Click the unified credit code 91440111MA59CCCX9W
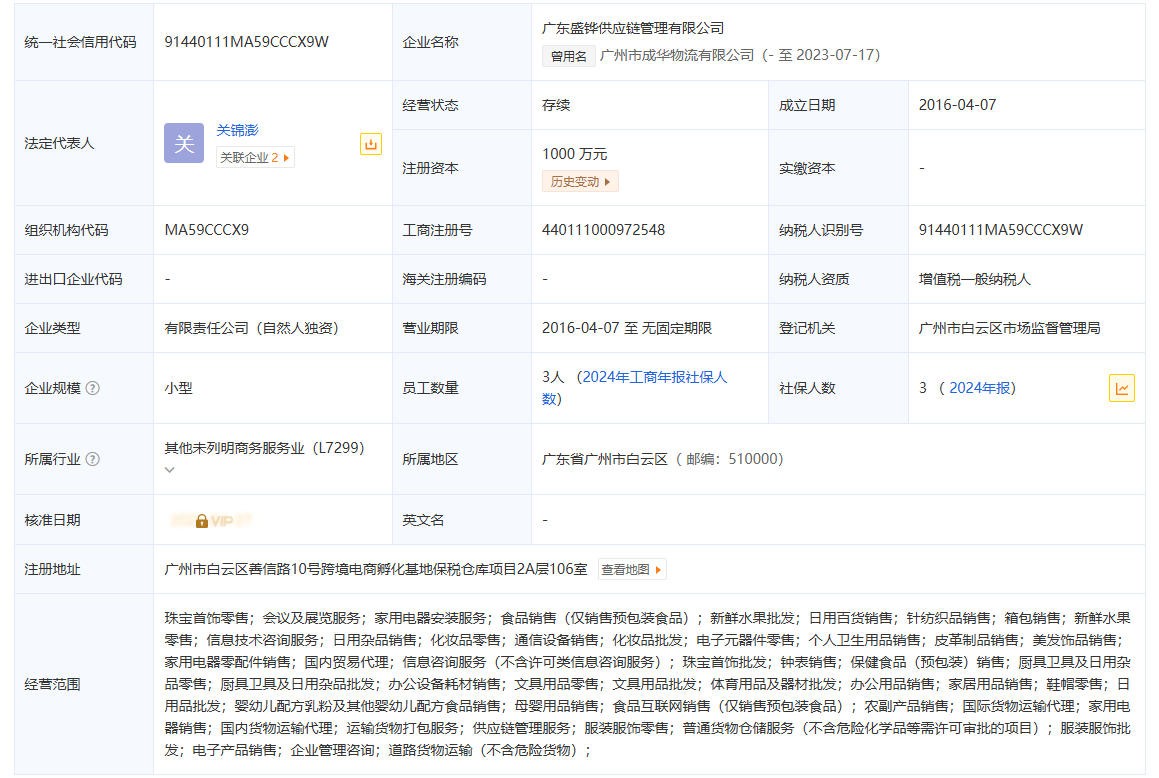 246,42
